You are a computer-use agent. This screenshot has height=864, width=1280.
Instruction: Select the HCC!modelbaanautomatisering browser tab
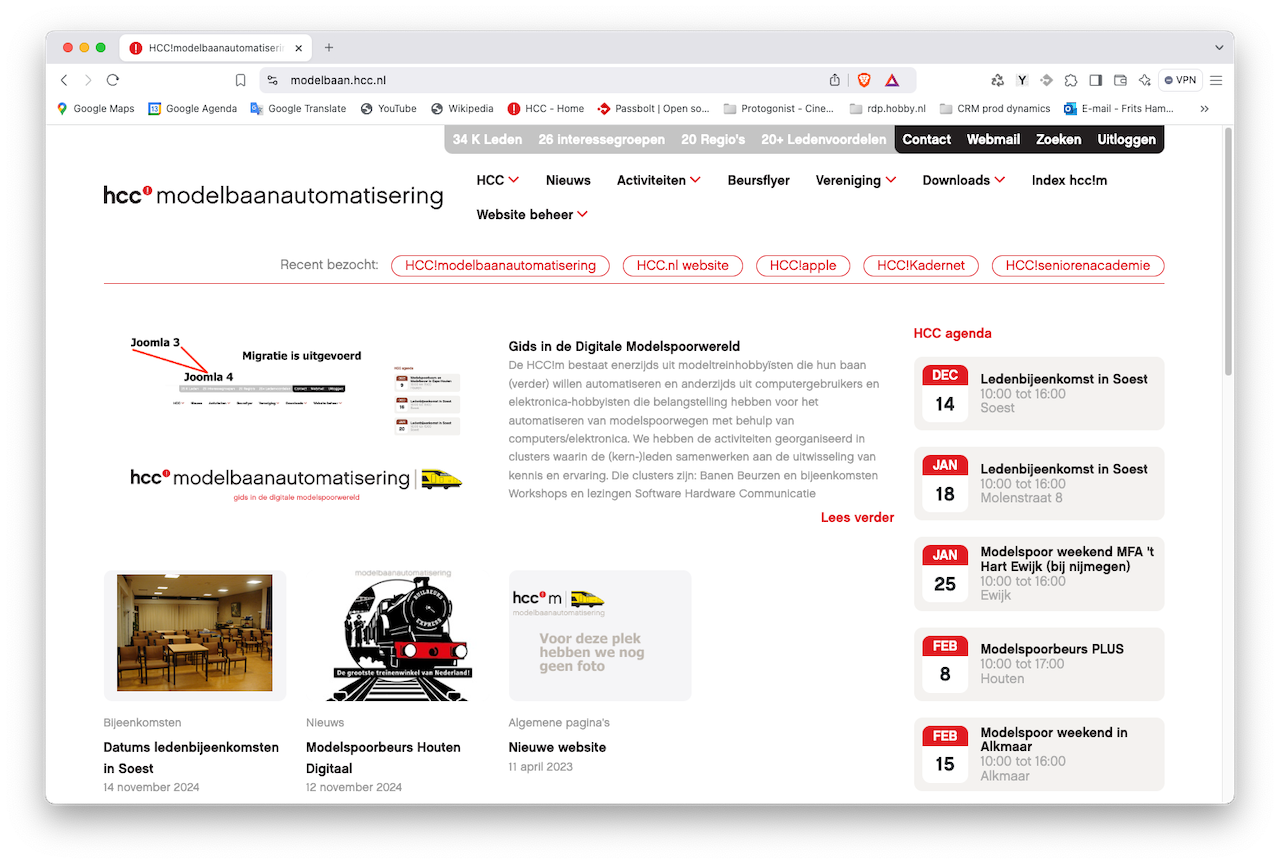point(215,48)
